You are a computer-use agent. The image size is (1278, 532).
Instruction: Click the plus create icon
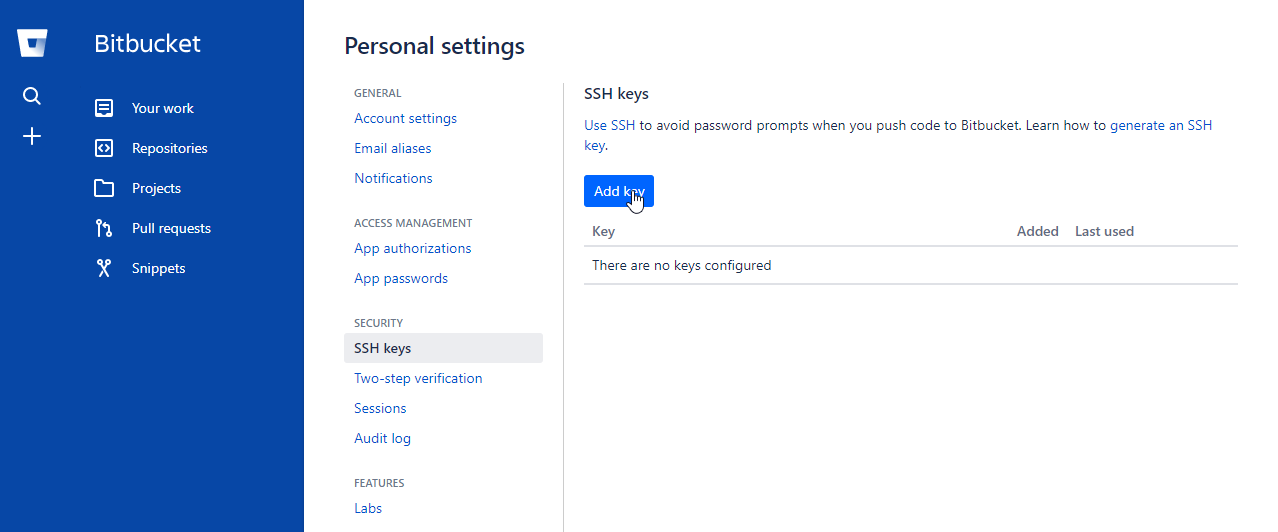pyautogui.click(x=32, y=136)
